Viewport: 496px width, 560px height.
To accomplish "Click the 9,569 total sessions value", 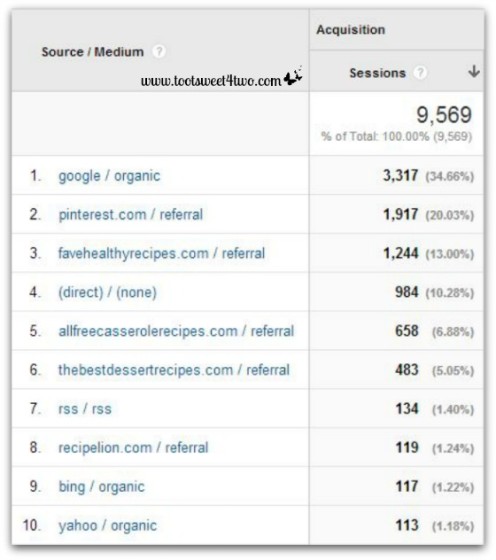I will point(444,115).
